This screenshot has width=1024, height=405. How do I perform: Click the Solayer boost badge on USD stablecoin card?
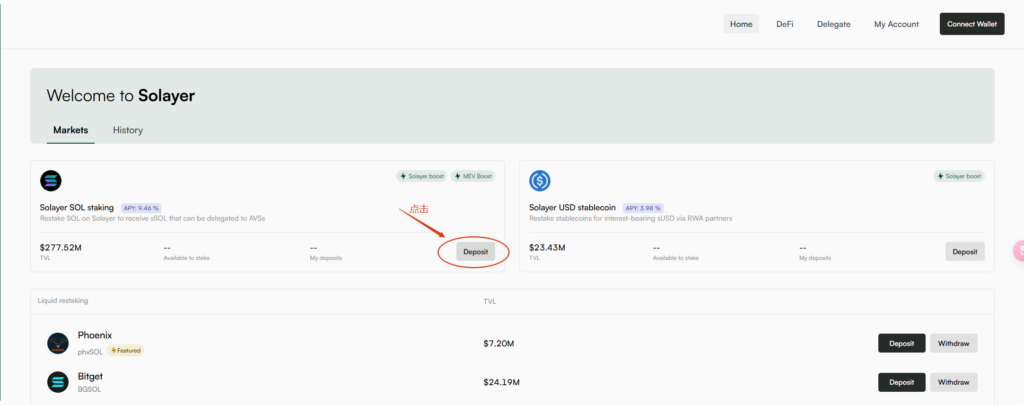(x=959, y=176)
